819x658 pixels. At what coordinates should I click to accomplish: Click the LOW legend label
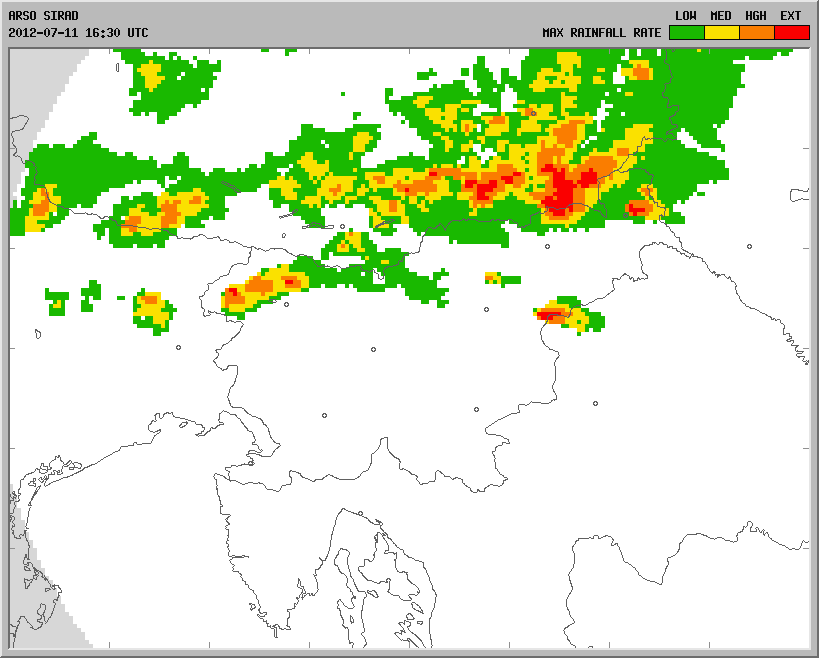tap(686, 16)
